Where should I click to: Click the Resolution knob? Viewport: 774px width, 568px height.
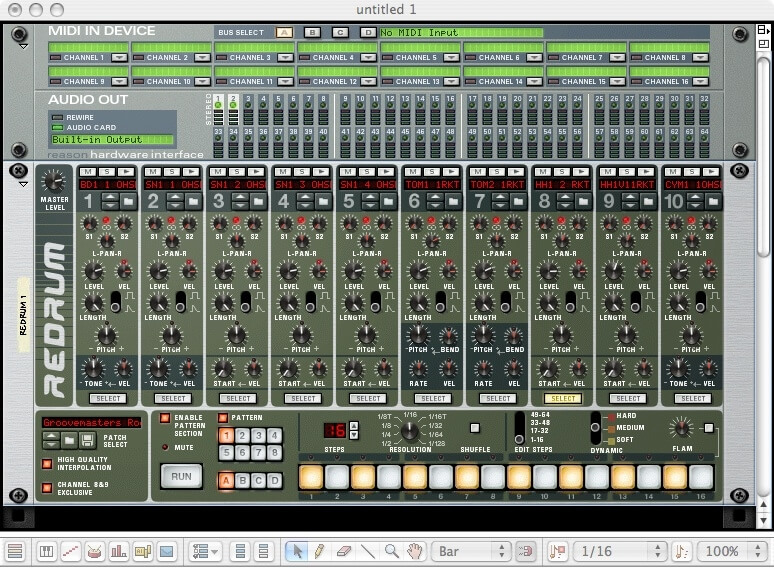410,431
